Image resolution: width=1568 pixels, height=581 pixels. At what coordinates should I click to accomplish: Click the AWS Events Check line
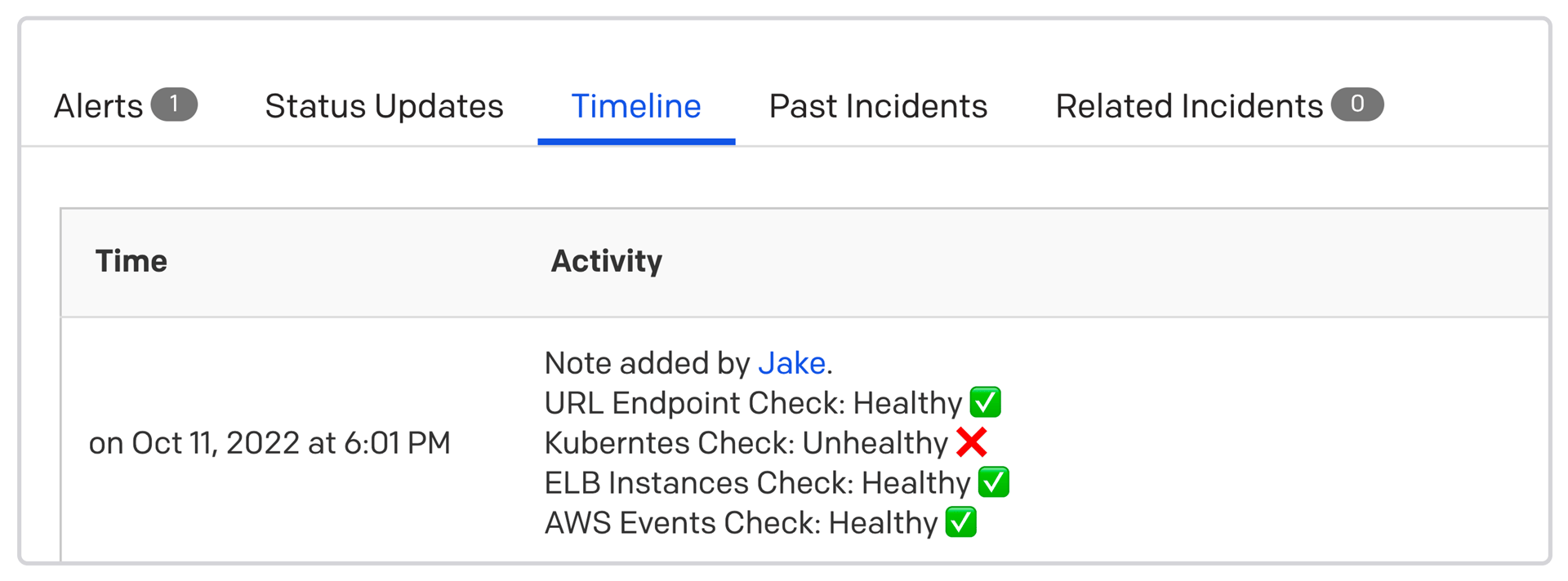(x=740, y=523)
